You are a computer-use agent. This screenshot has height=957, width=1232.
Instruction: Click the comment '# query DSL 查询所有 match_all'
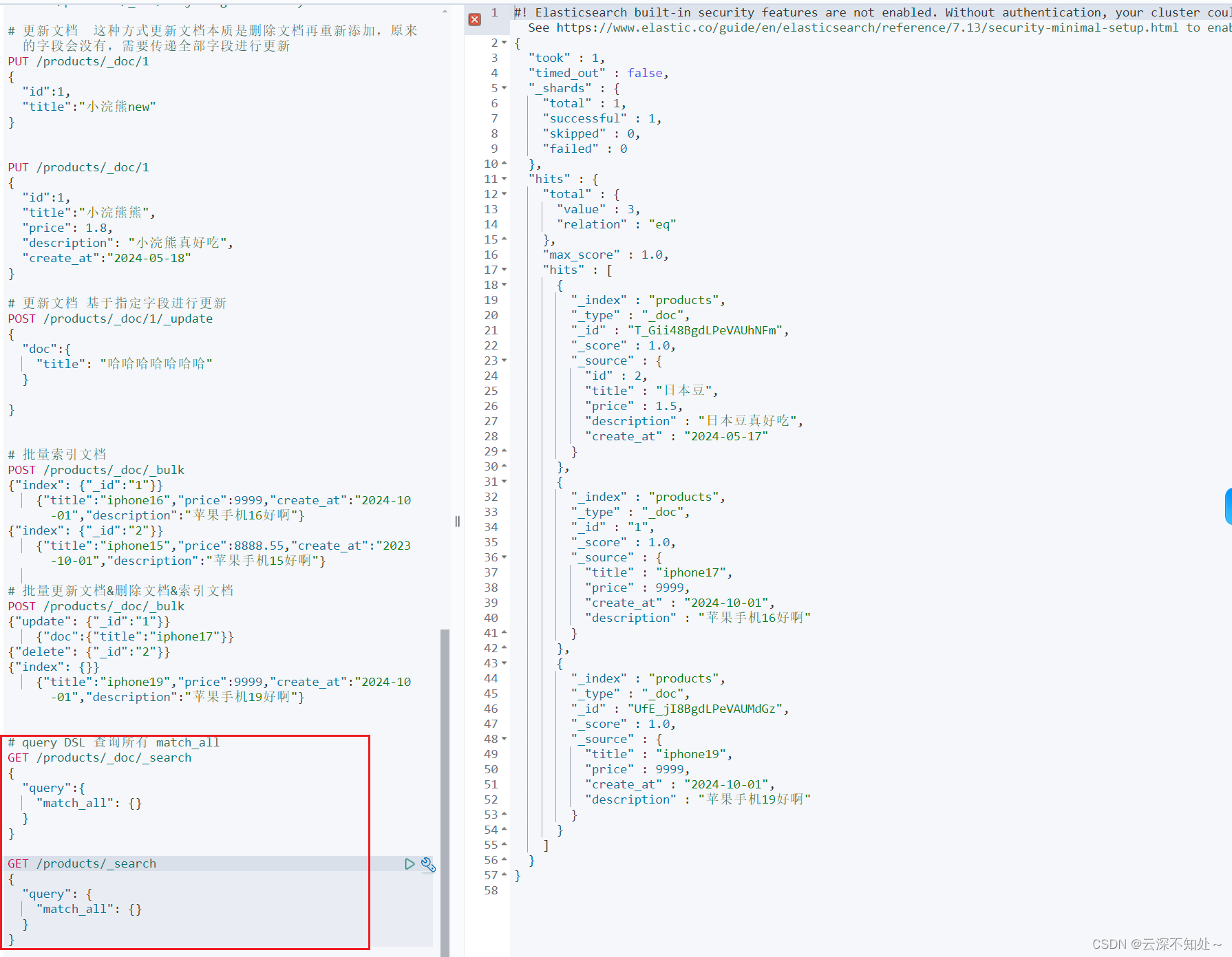(x=114, y=742)
